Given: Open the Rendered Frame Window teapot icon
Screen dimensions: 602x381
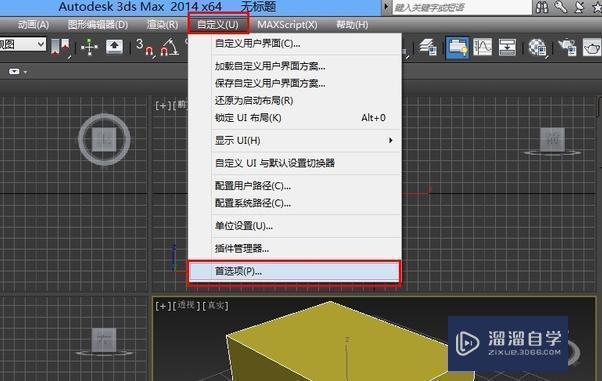Looking at the screenshot, I should click(592, 48).
